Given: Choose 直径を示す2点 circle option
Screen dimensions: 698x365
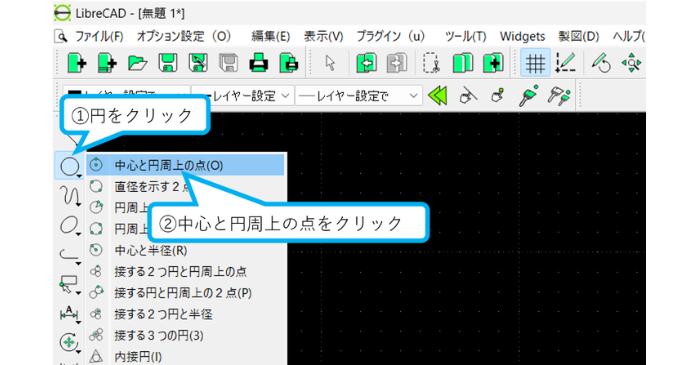Looking at the screenshot, I should pyautogui.click(x=185, y=187).
